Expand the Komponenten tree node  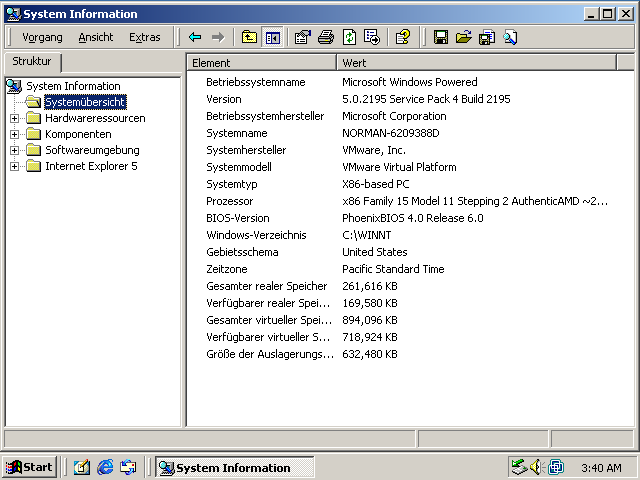click(x=15, y=134)
